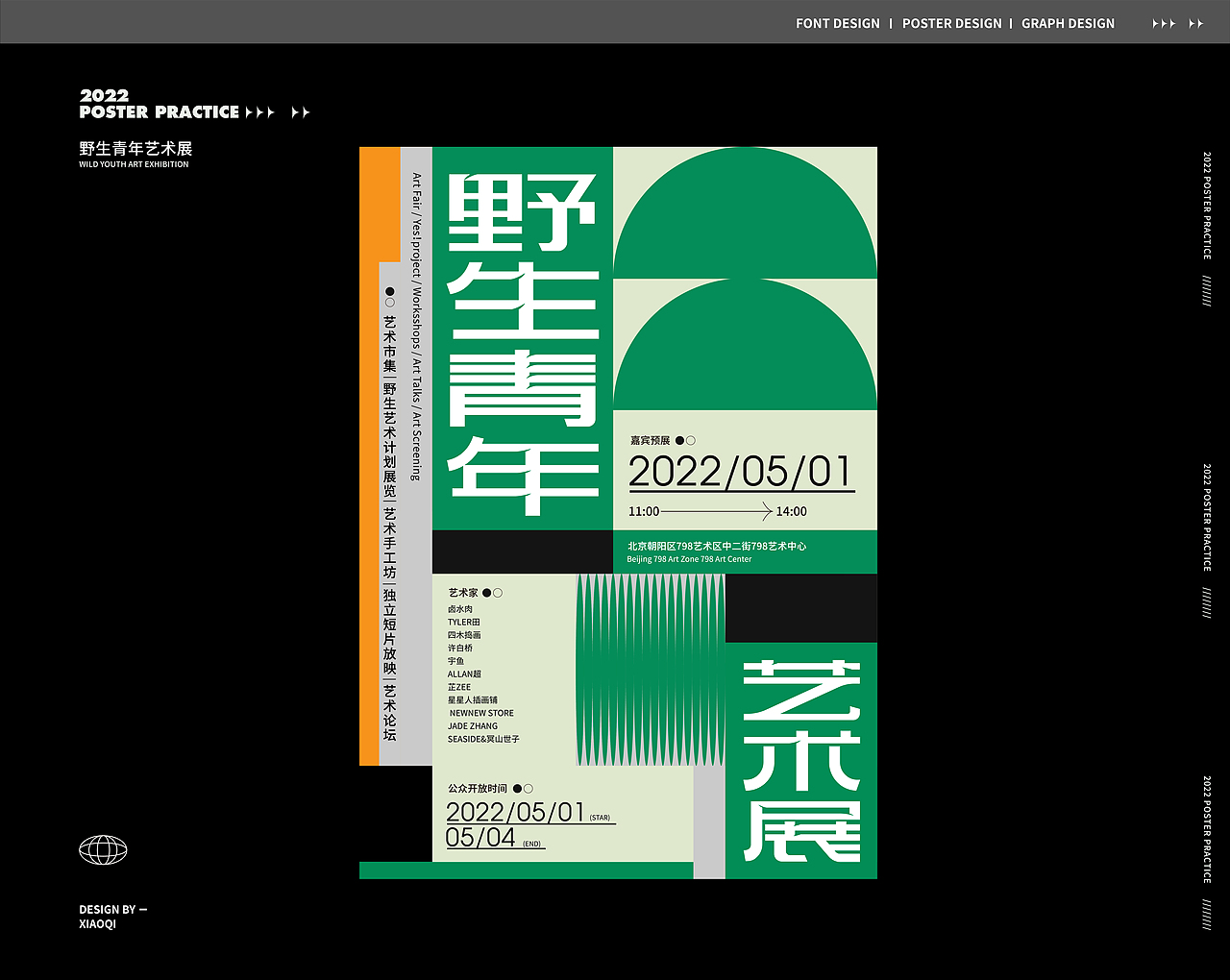Click the dot pair after 公众开放时间
Image resolution: width=1230 pixels, height=980 pixels.
523,789
